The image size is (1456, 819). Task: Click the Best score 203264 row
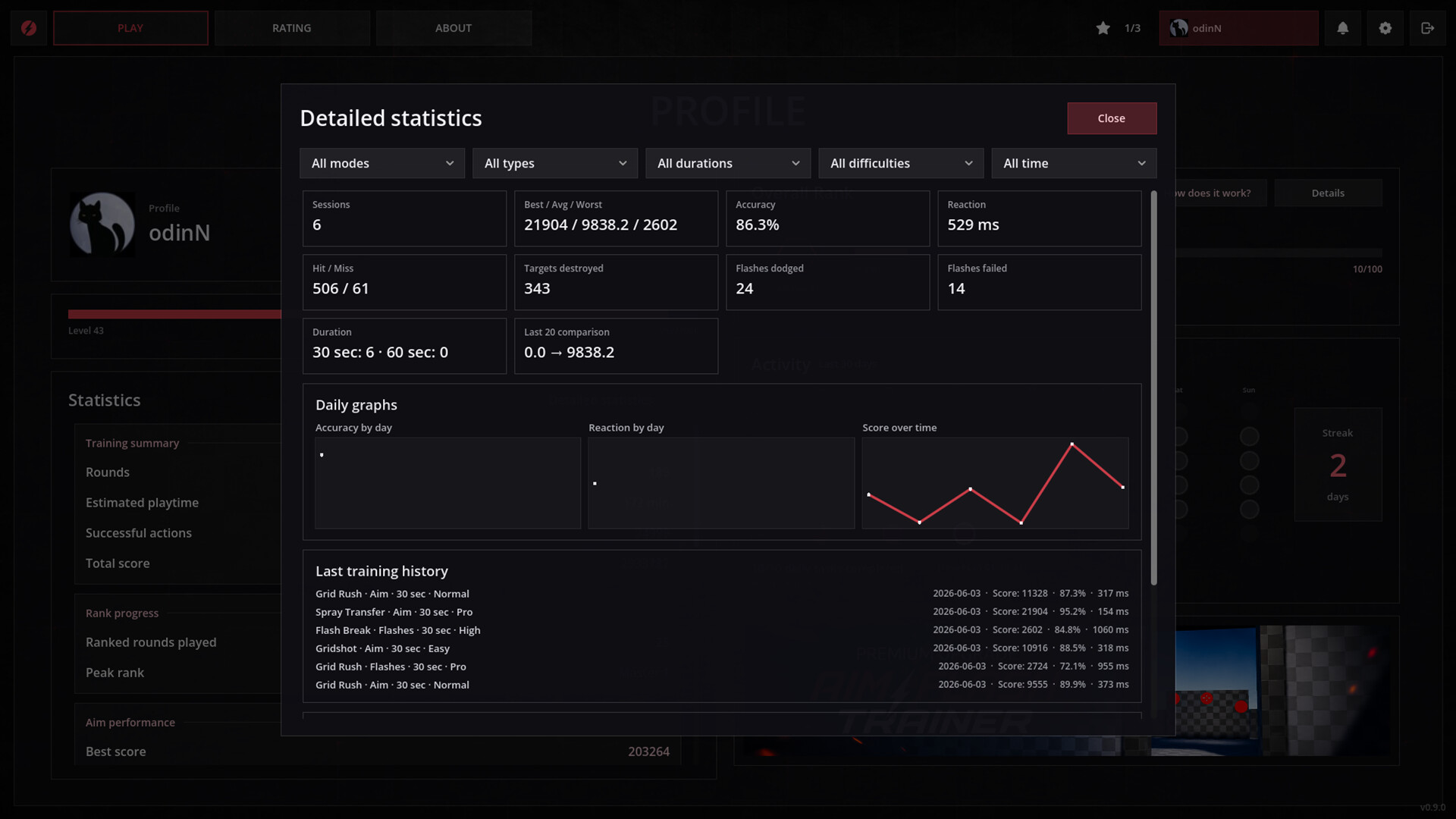click(378, 752)
